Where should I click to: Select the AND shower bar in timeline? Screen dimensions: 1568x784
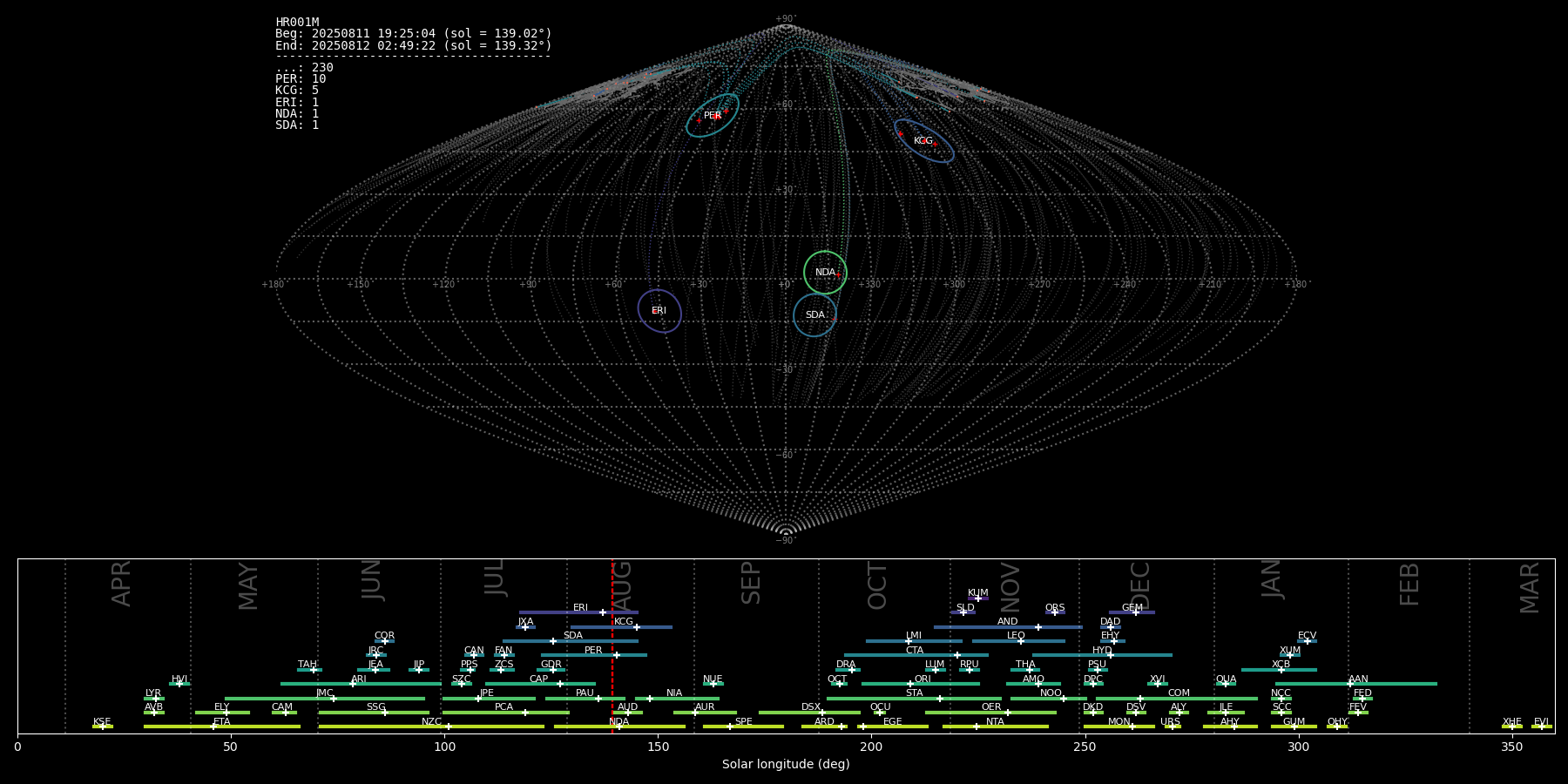click(x=1008, y=627)
